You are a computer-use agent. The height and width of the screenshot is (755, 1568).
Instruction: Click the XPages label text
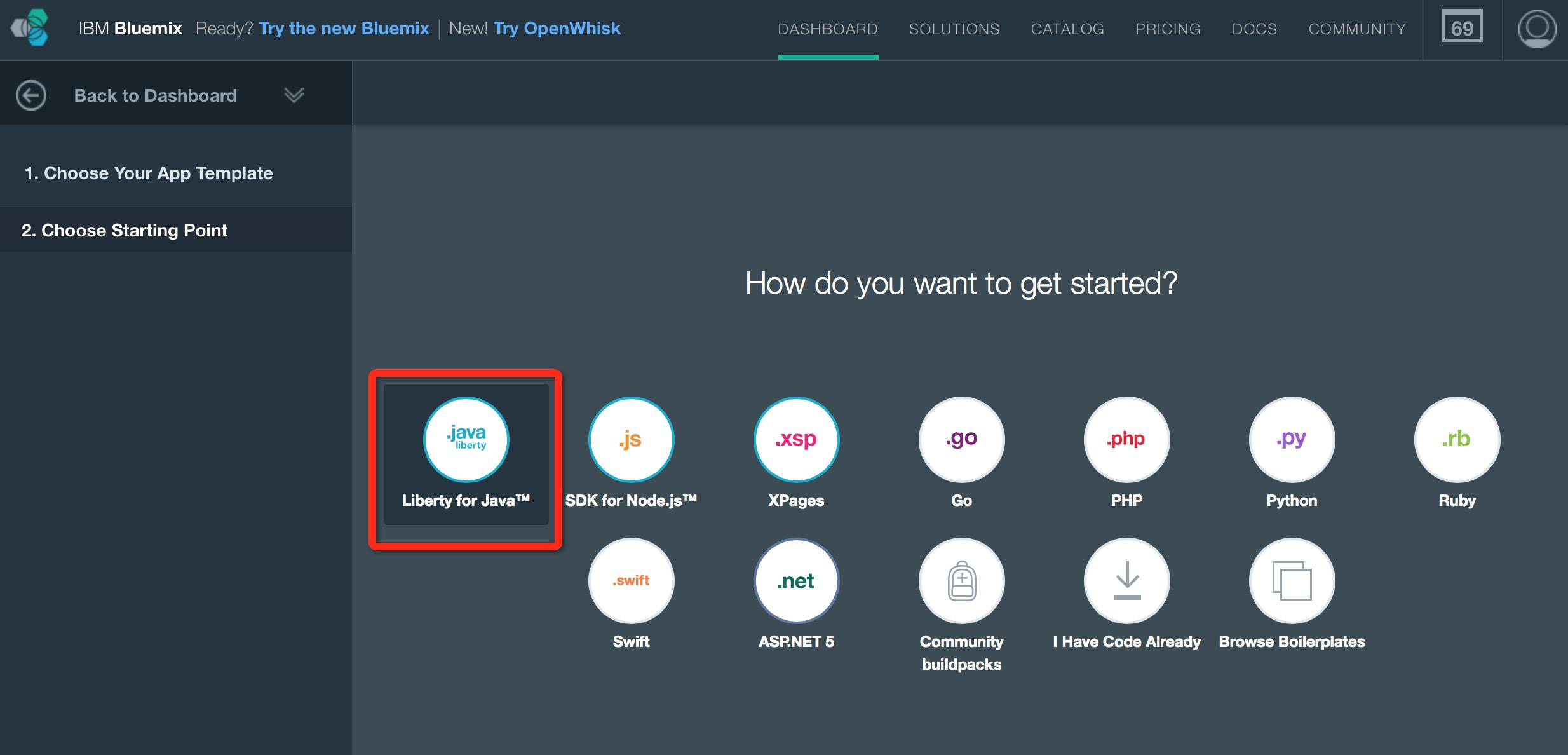coord(796,500)
